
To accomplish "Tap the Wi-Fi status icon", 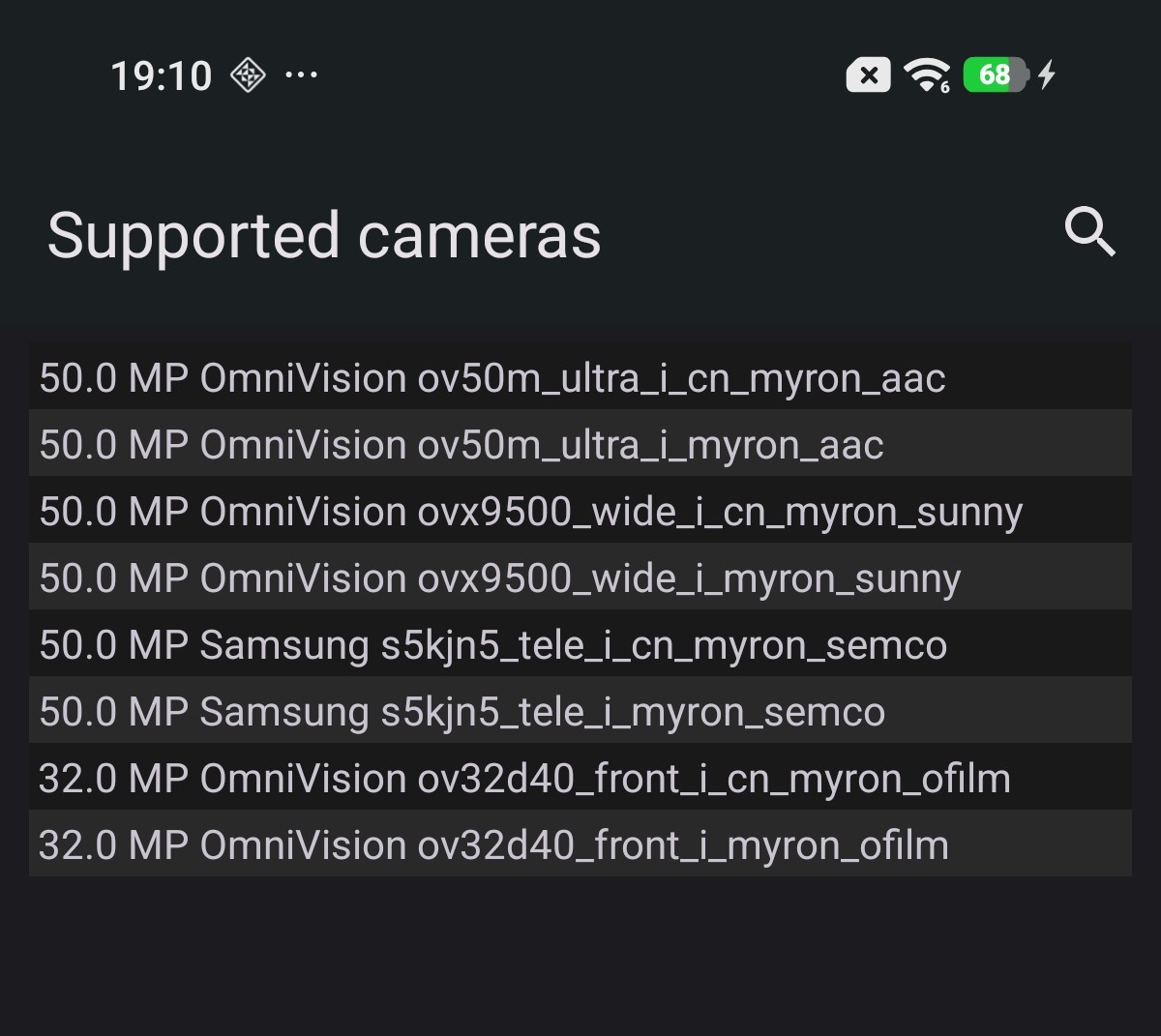I will 926,74.
